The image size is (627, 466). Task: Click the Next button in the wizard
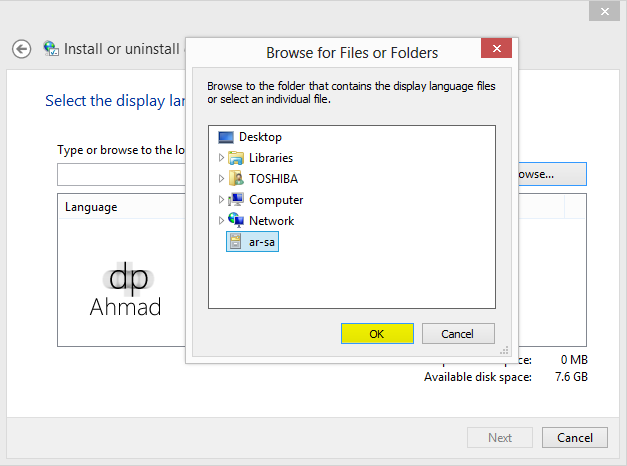500,437
